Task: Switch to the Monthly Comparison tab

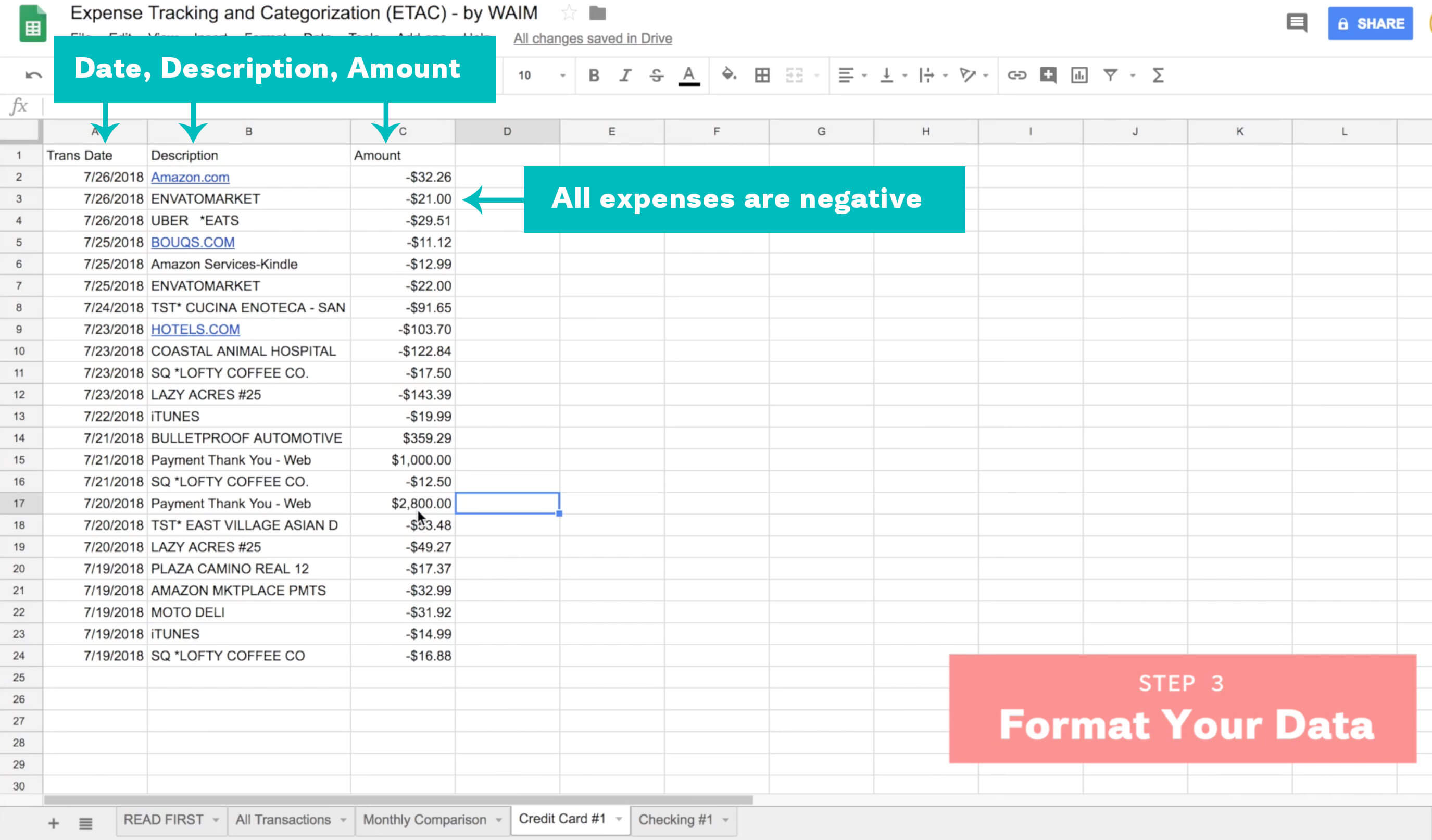Action: 424,820
